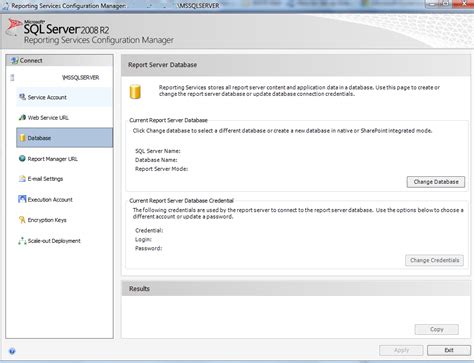The height and width of the screenshot is (363, 474).
Task: Open the Encryption Keys page
Action: click(64, 220)
